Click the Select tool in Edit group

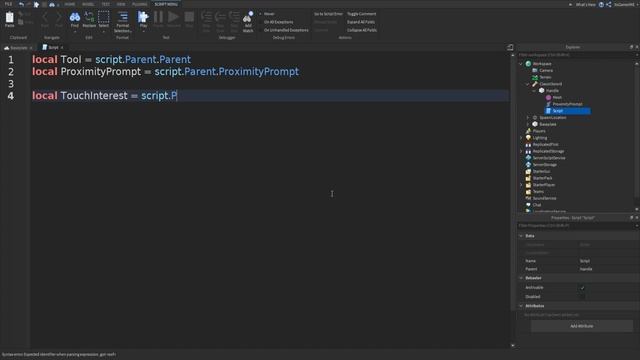pos(104,17)
